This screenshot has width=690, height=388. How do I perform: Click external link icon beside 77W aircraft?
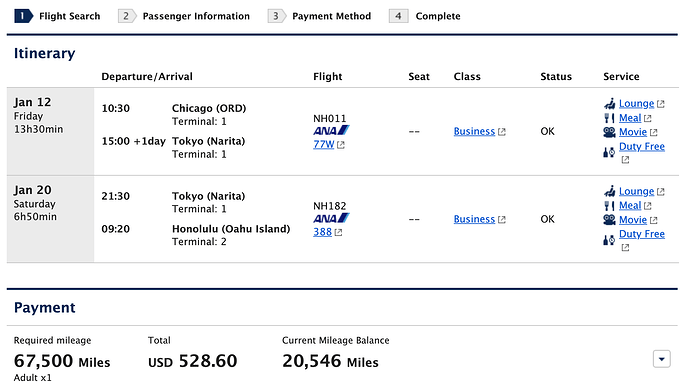pyautogui.click(x=341, y=145)
